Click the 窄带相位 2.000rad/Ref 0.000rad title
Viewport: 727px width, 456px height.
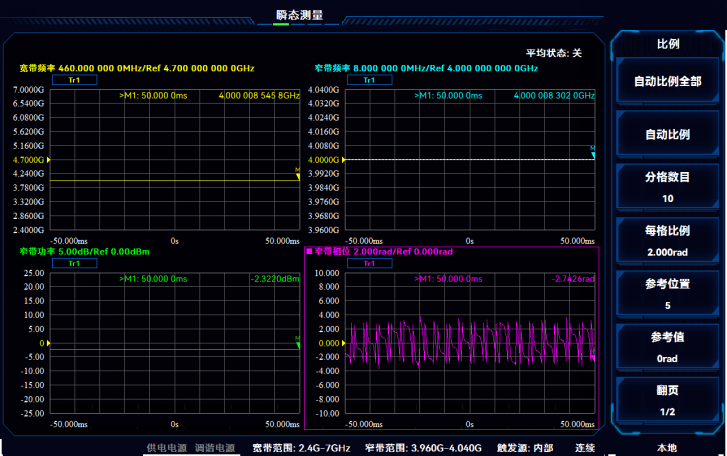point(383,252)
